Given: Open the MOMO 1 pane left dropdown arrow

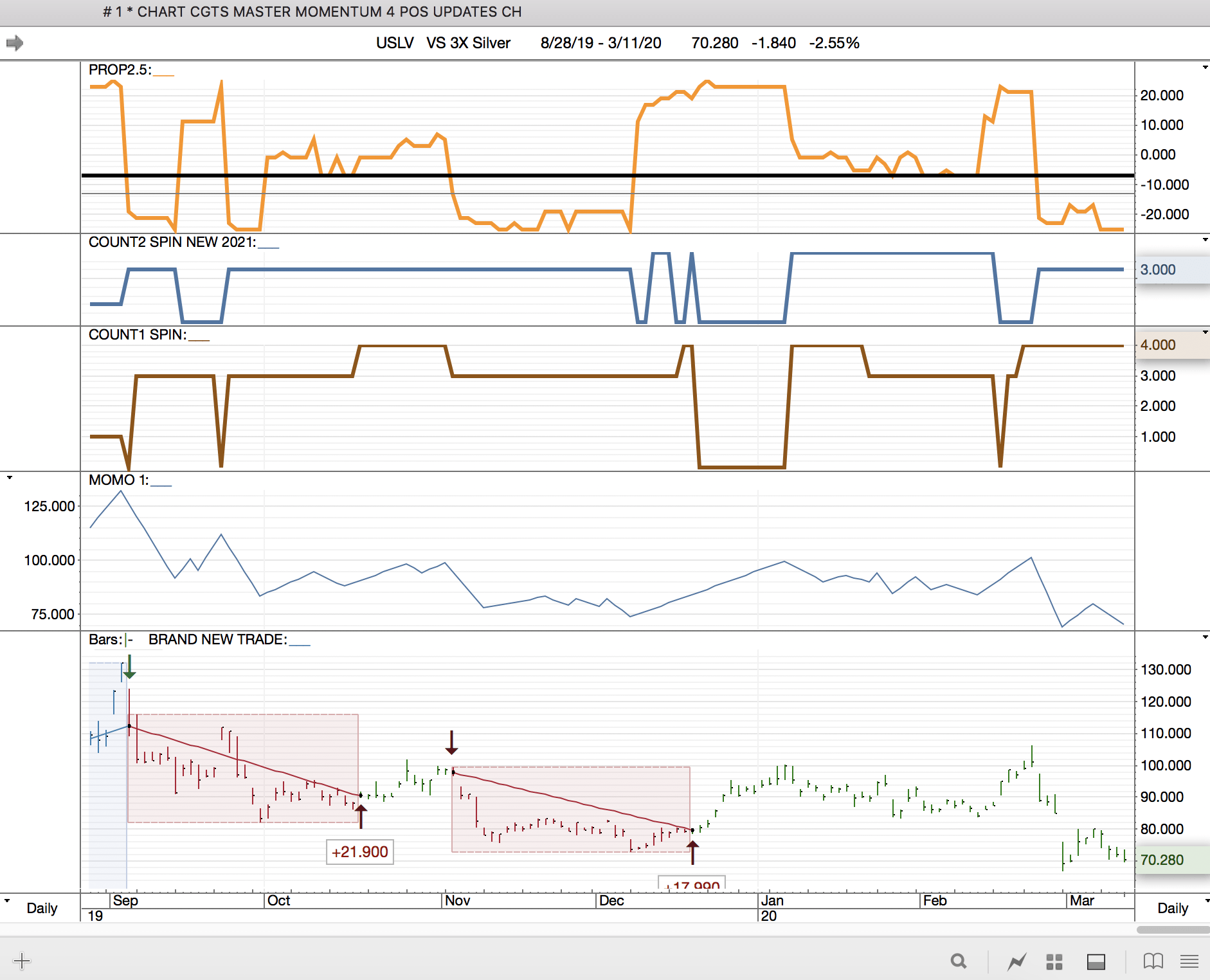Looking at the screenshot, I should (x=10, y=478).
